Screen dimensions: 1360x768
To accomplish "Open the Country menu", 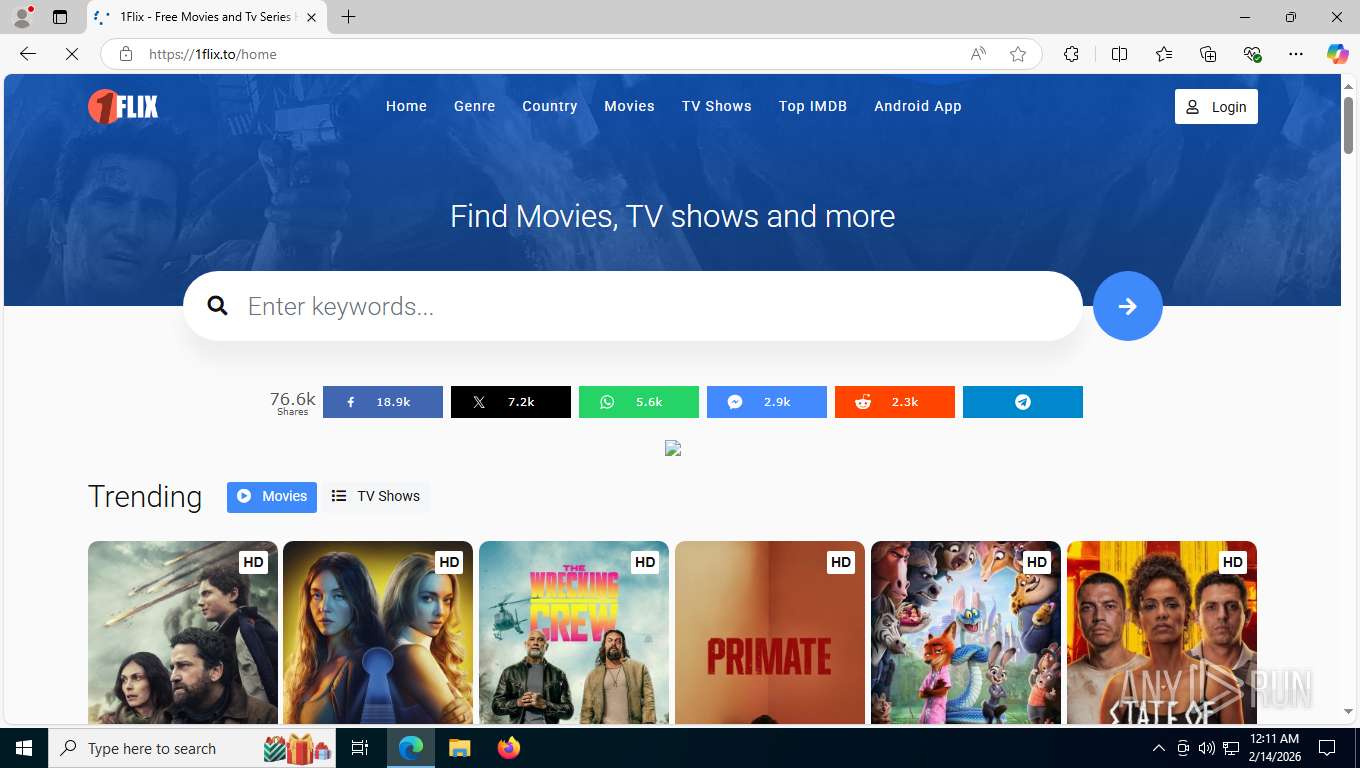I will 550,106.
